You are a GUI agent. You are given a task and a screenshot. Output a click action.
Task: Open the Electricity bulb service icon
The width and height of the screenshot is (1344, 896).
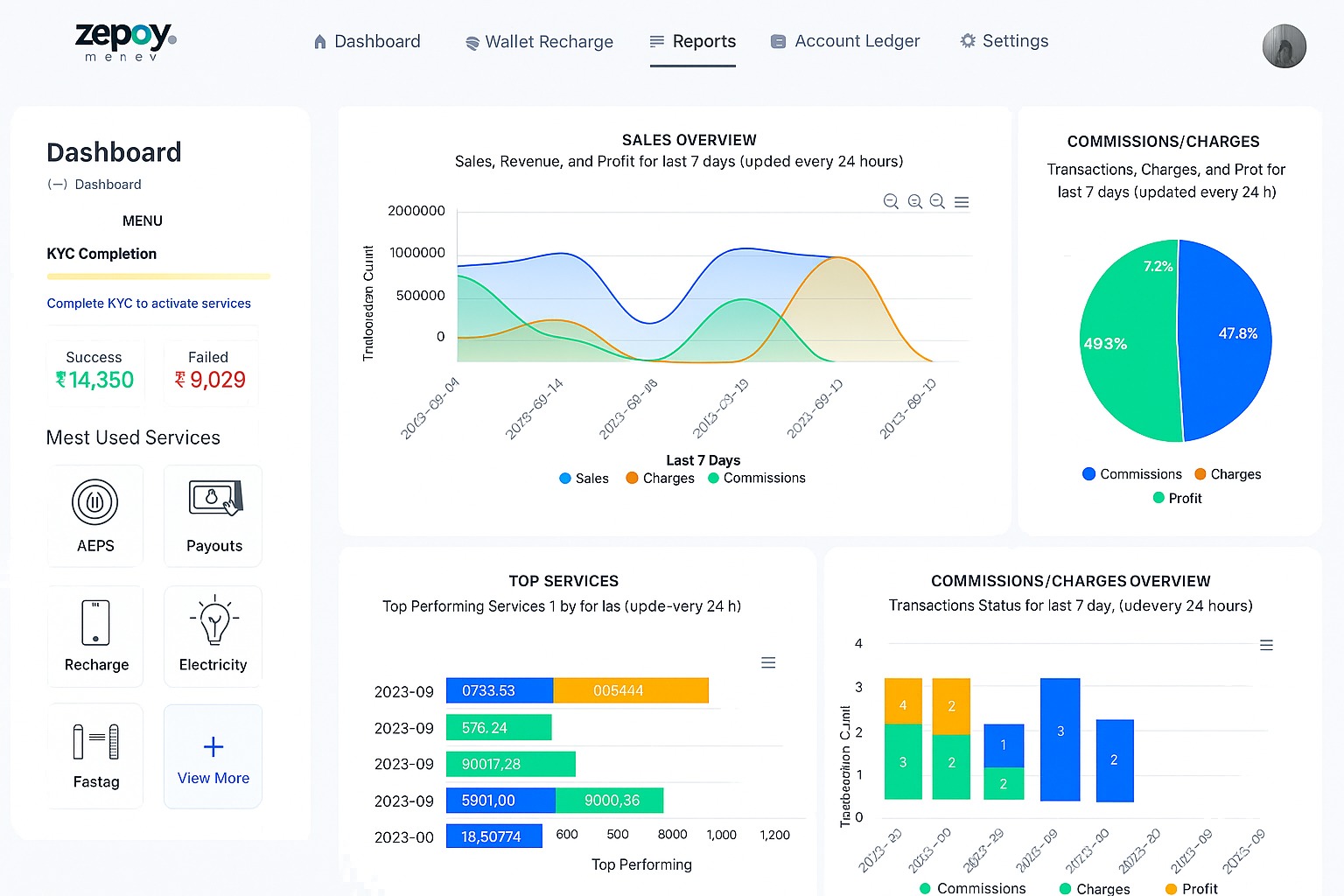tap(213, 621)
